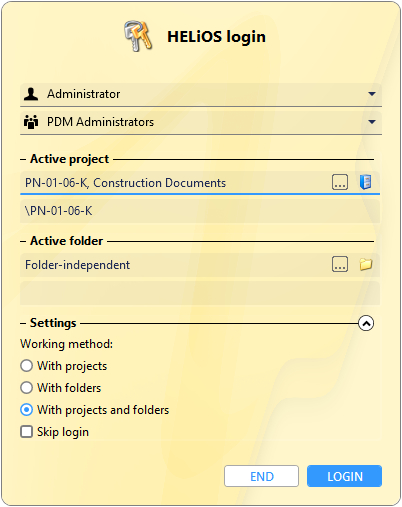
Task: Click the yellow folder icon
Action: click(366, 265)
